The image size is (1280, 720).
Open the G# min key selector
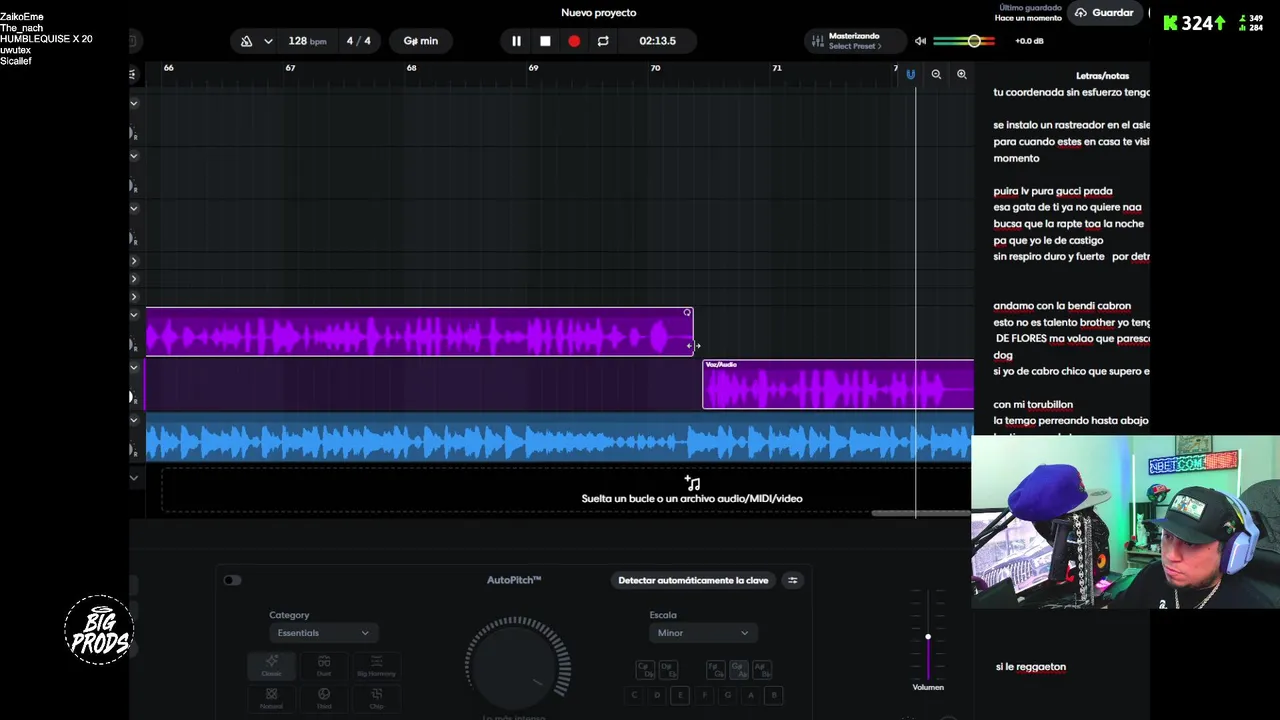pyautogui.click(x=421, y=41)
